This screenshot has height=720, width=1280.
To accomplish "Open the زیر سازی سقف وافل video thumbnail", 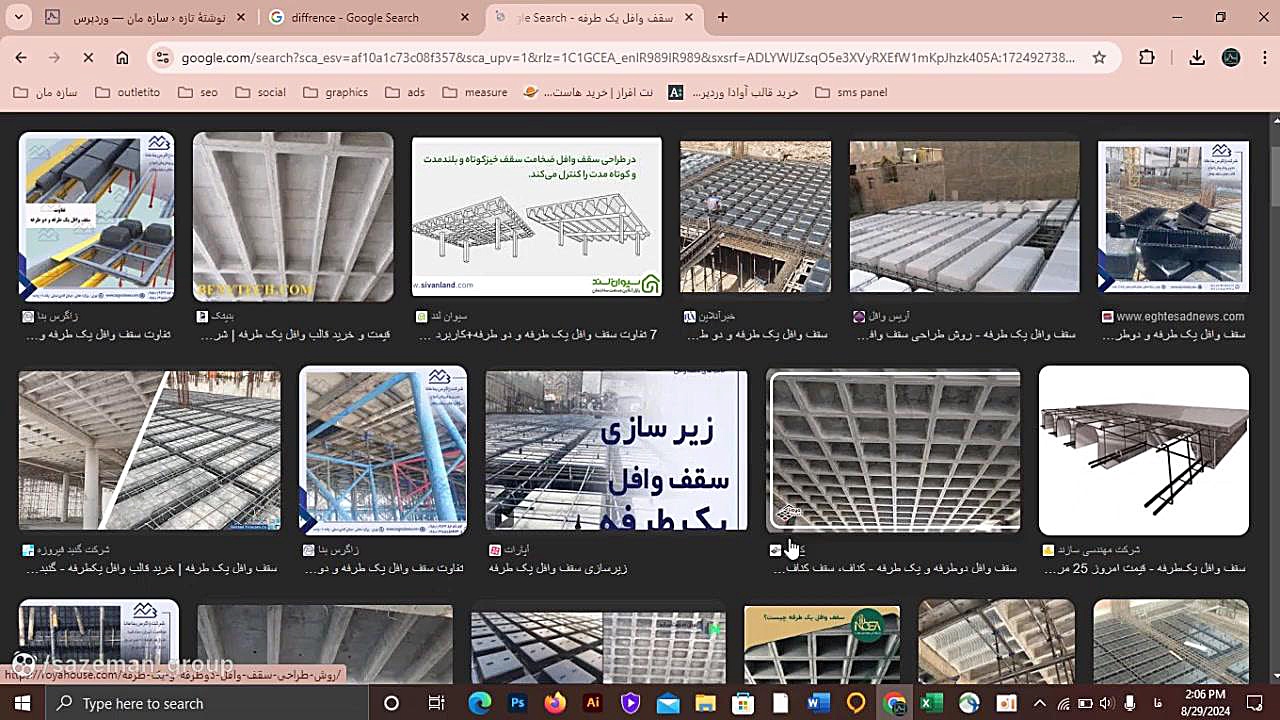I will pos(616,450).
